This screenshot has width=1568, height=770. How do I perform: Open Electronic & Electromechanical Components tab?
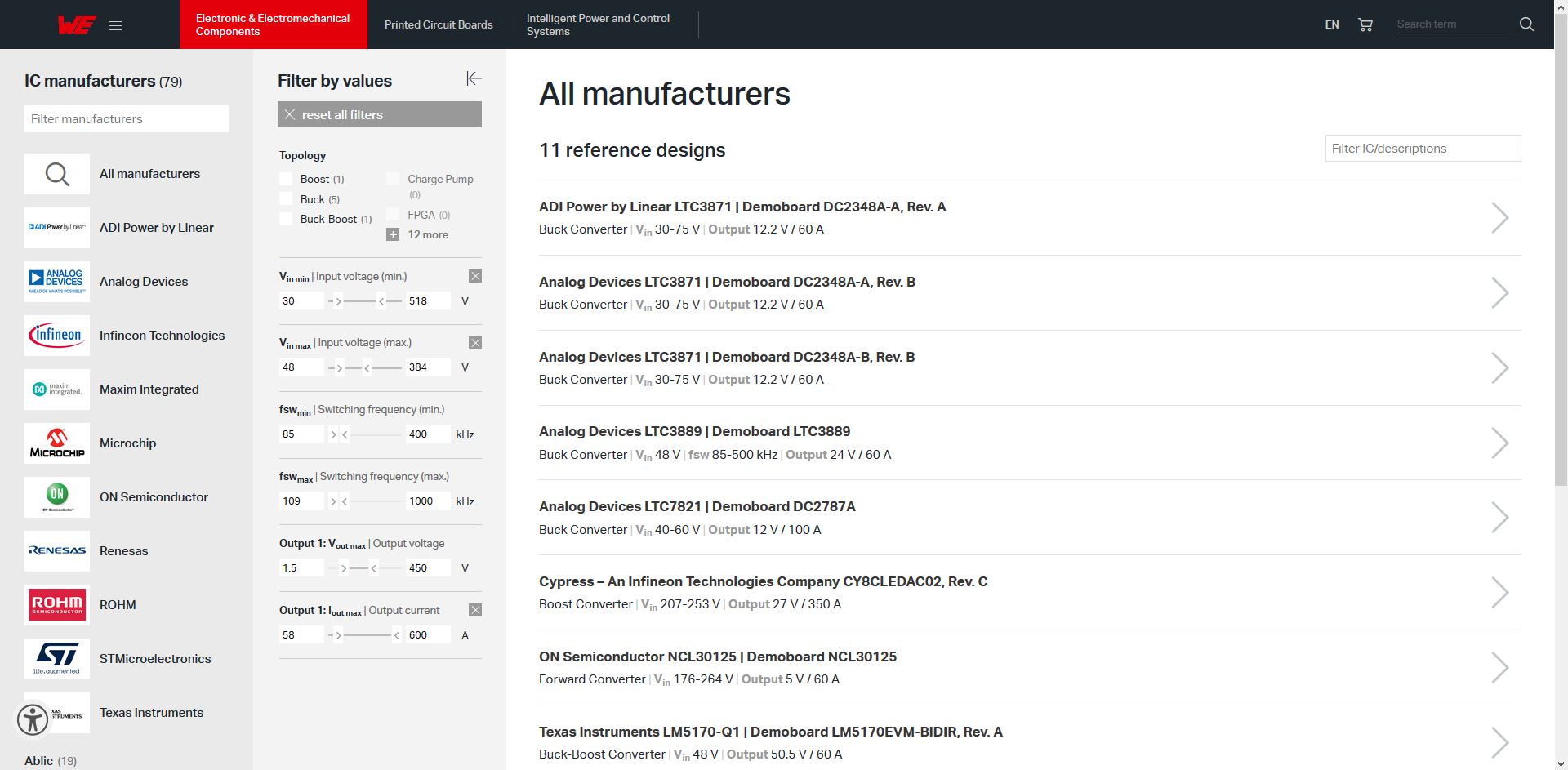click(274, 24)
